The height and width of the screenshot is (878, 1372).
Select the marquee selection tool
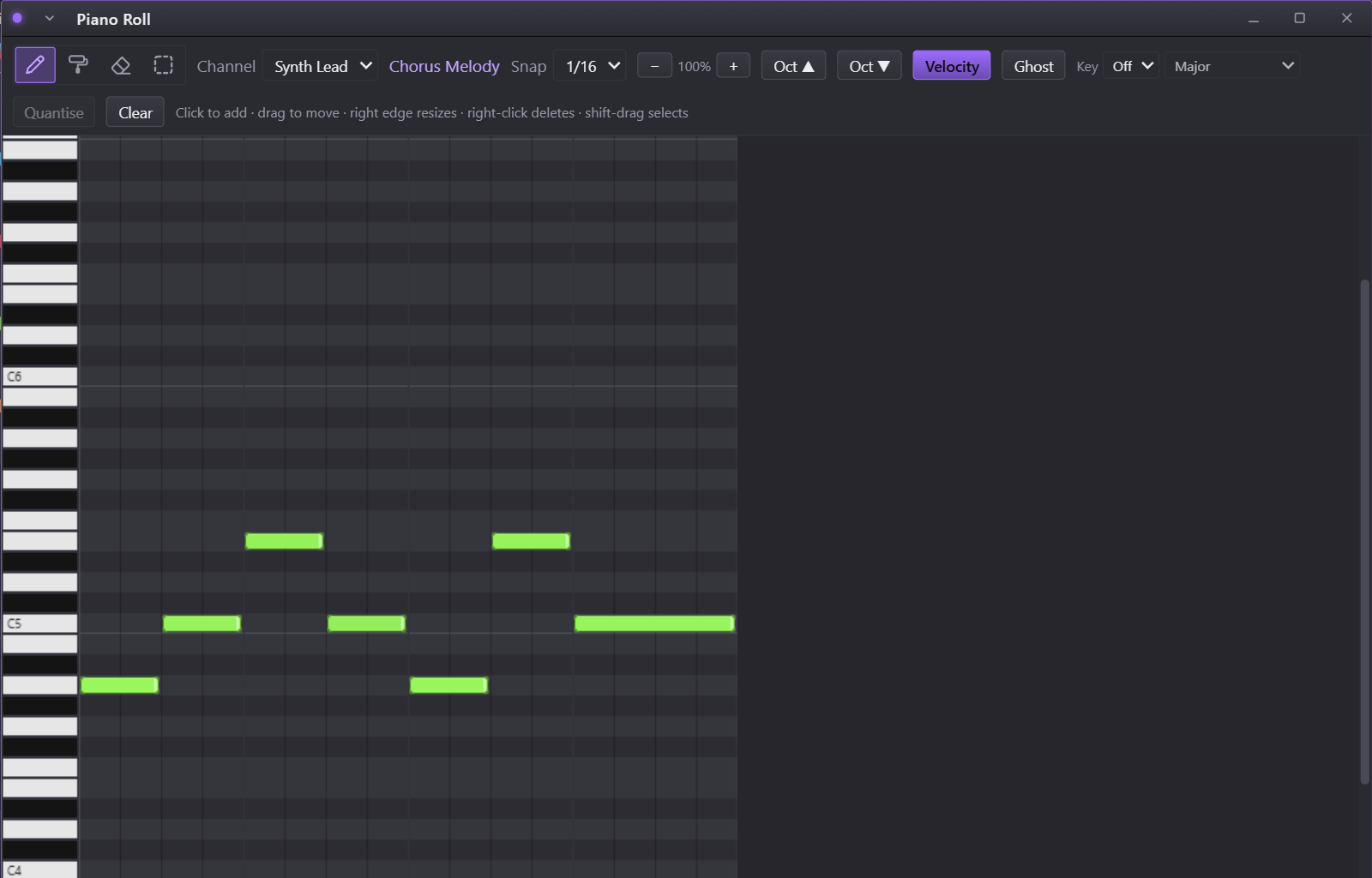(163, 65)
